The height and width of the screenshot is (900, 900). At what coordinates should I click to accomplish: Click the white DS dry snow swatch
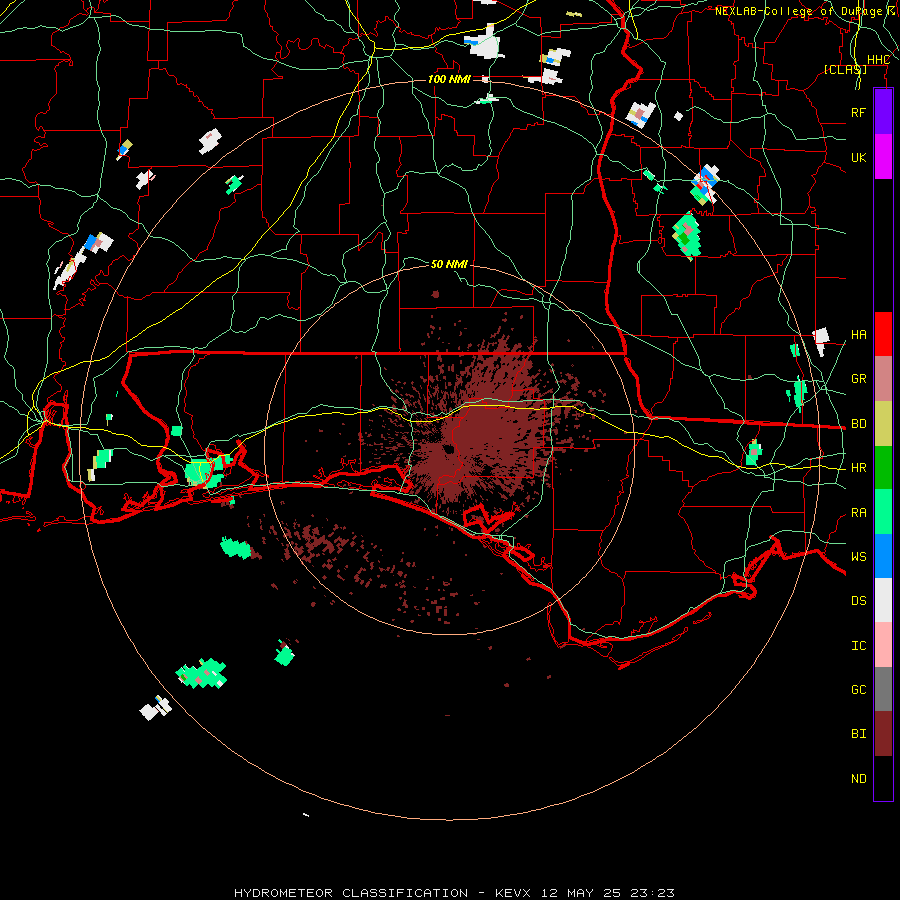pos(883,600)
